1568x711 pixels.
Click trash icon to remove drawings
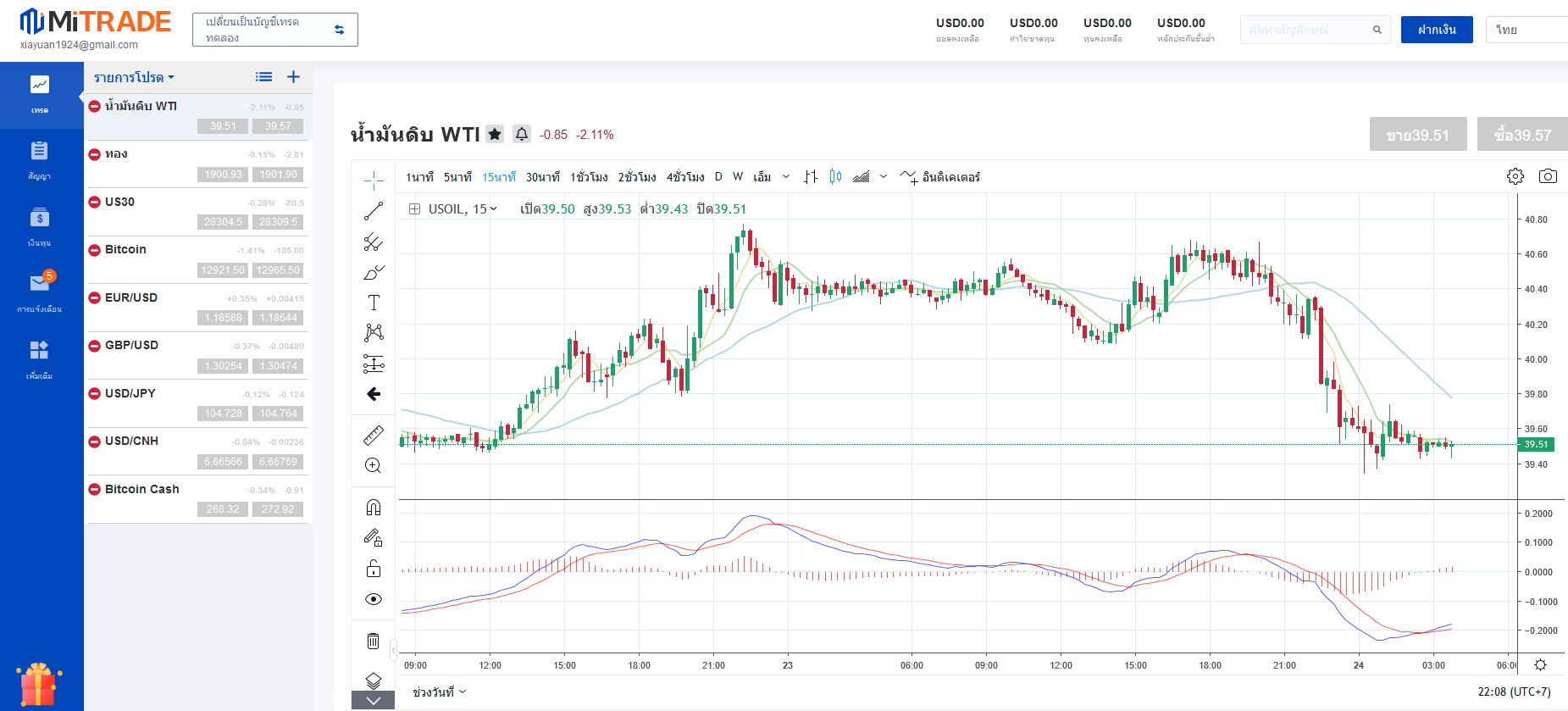coord(374,641)
